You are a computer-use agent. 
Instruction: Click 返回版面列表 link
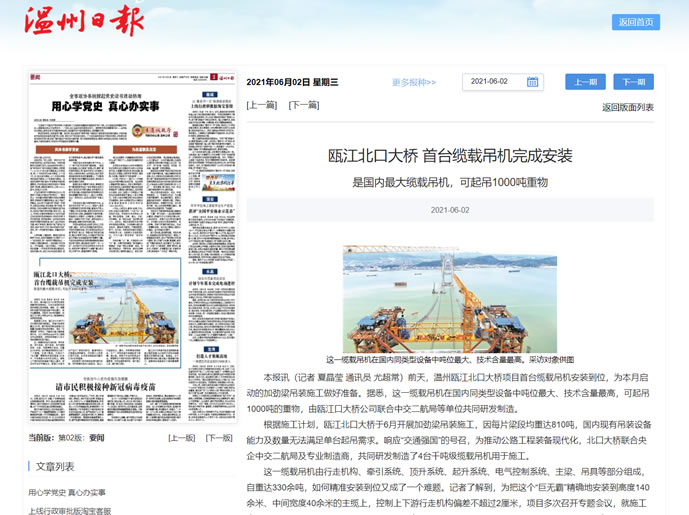tap(628, 107)
